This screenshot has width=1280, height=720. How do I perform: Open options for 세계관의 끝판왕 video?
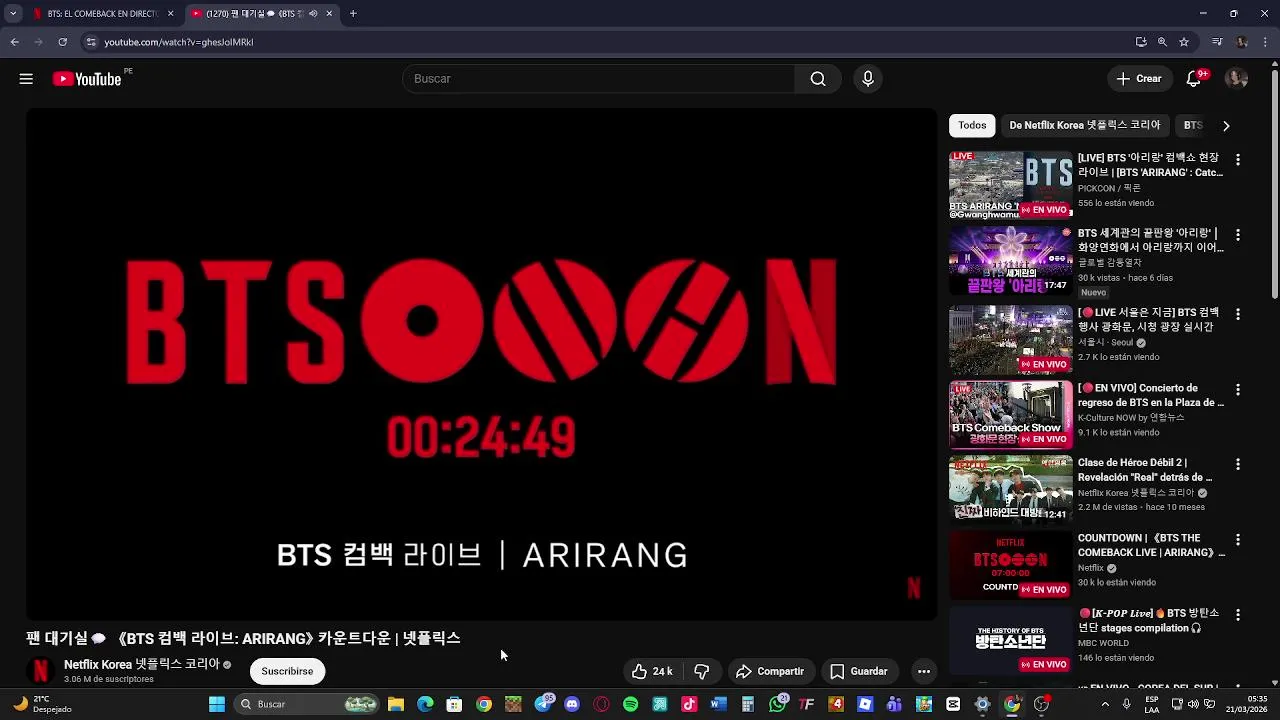tap(1238, 235)
